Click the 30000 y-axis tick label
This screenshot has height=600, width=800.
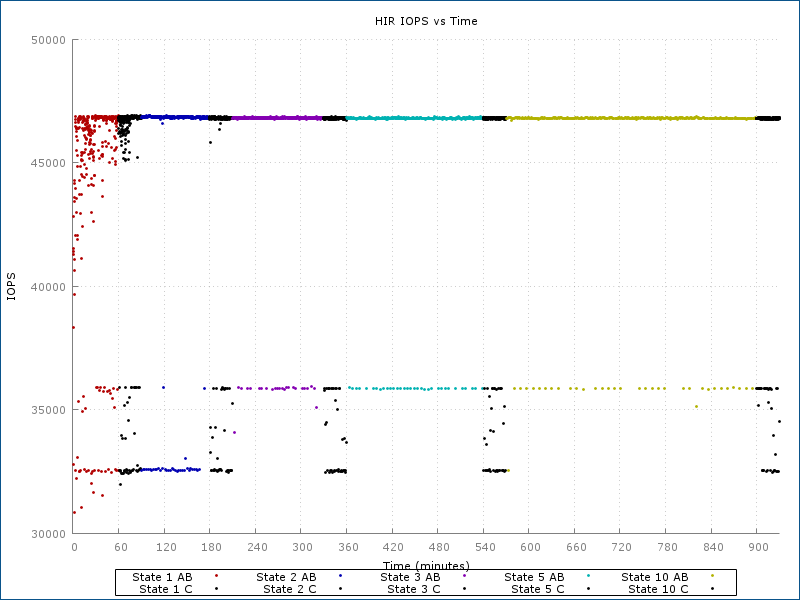coord(49,534)
